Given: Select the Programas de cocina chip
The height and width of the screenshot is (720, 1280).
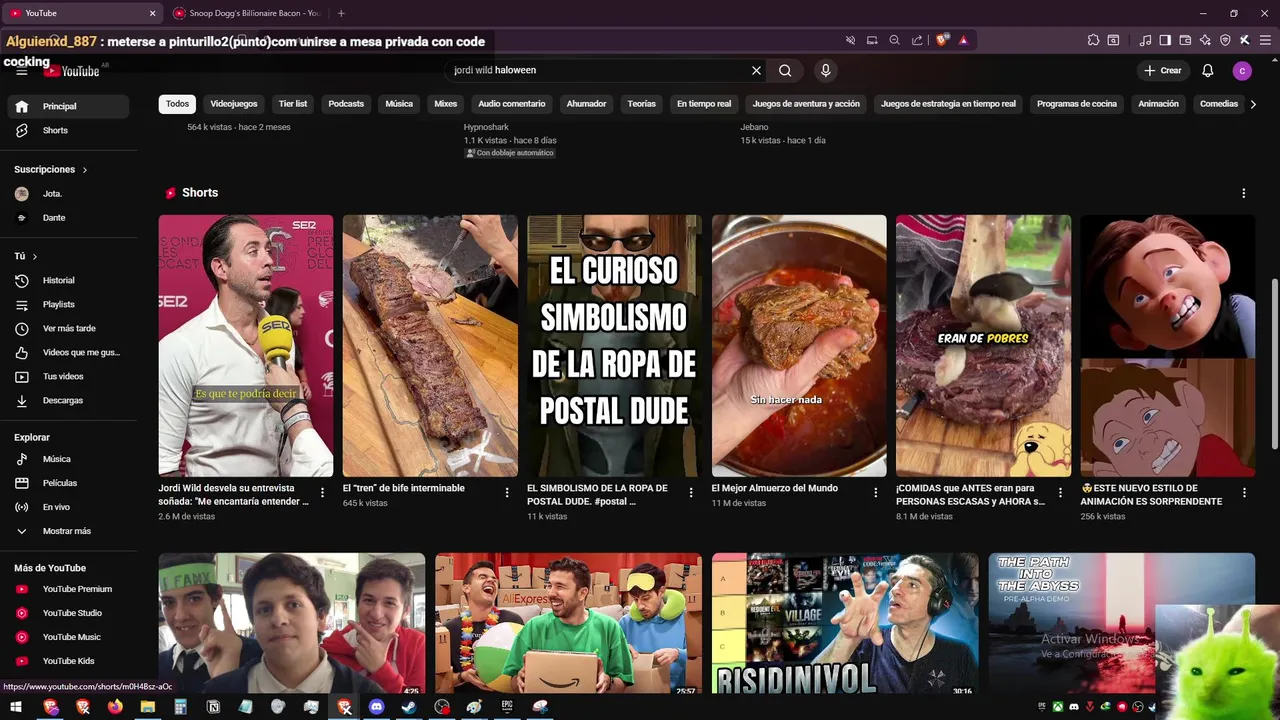Looking at the screenshot, I should pyautogui.click(x=1077, y=104).
